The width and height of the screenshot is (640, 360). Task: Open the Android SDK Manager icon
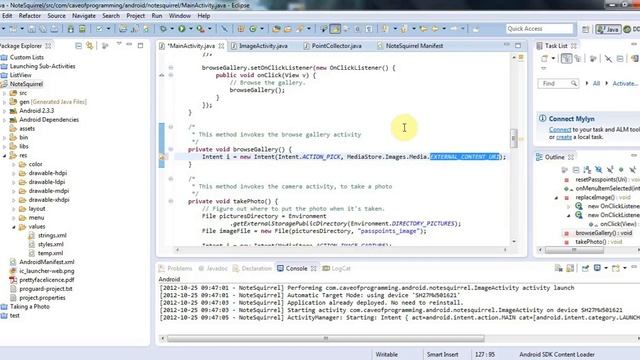click(71, 29)
